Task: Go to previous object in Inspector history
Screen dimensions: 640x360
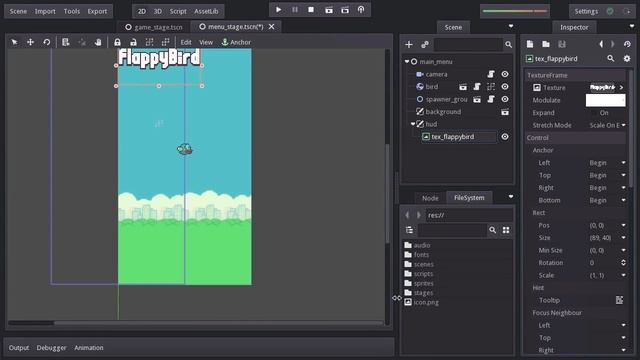Action: [601, 44]
